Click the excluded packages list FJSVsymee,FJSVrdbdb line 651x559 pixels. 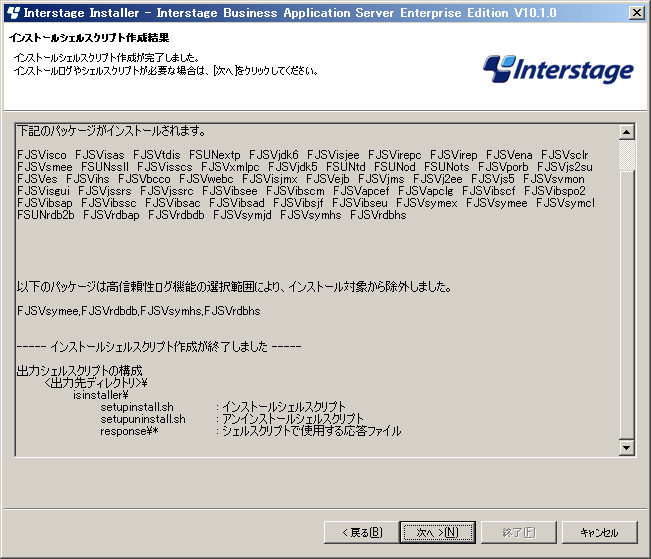click(139, 311)
